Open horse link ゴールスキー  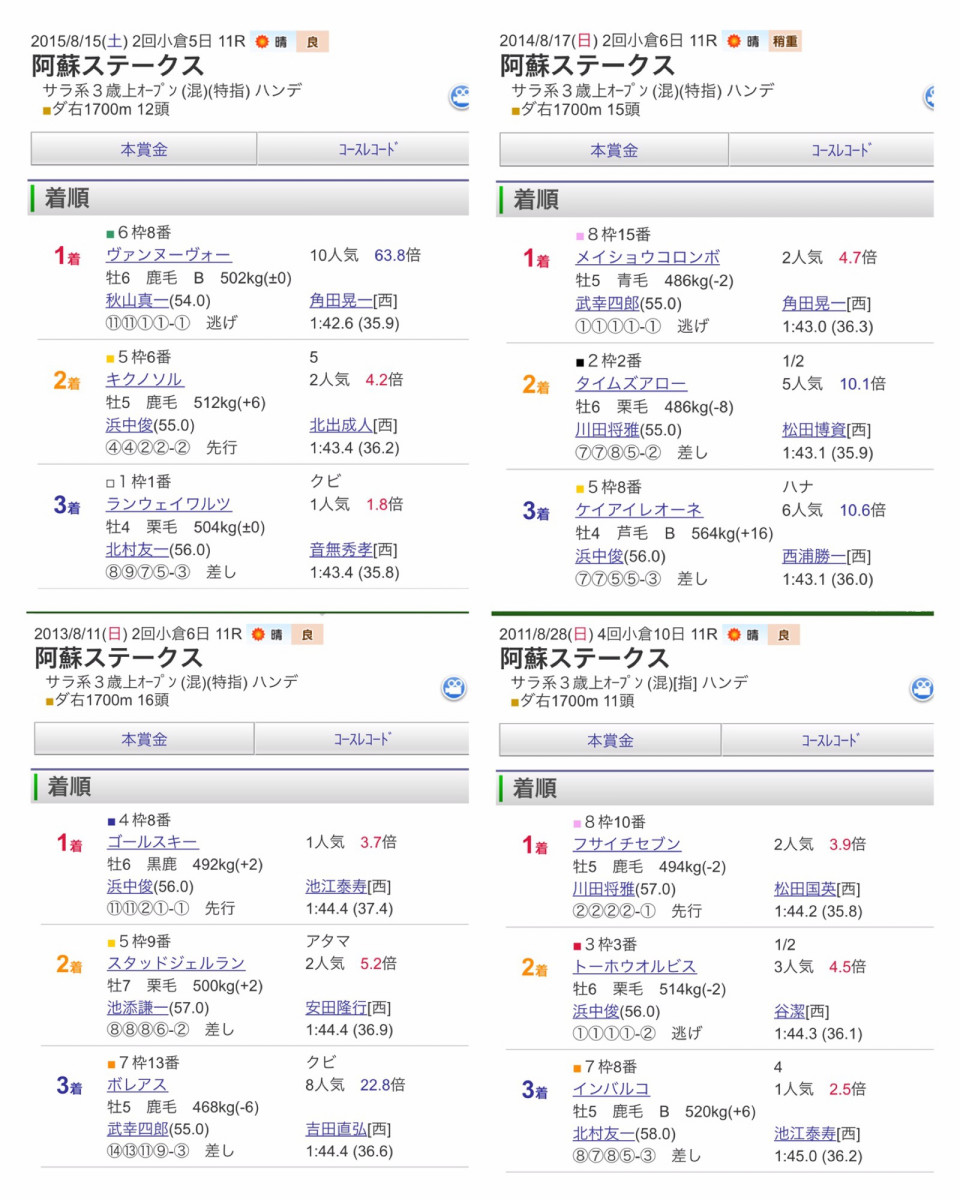click(152, 842)
